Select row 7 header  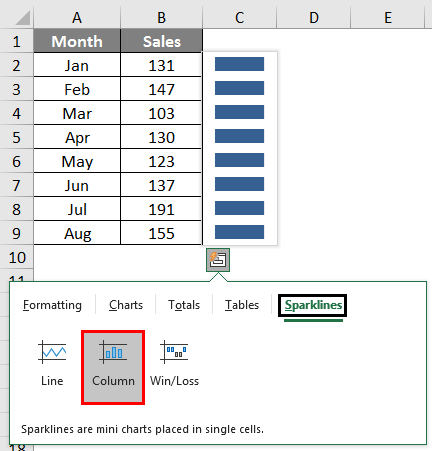tap(17, 185)
